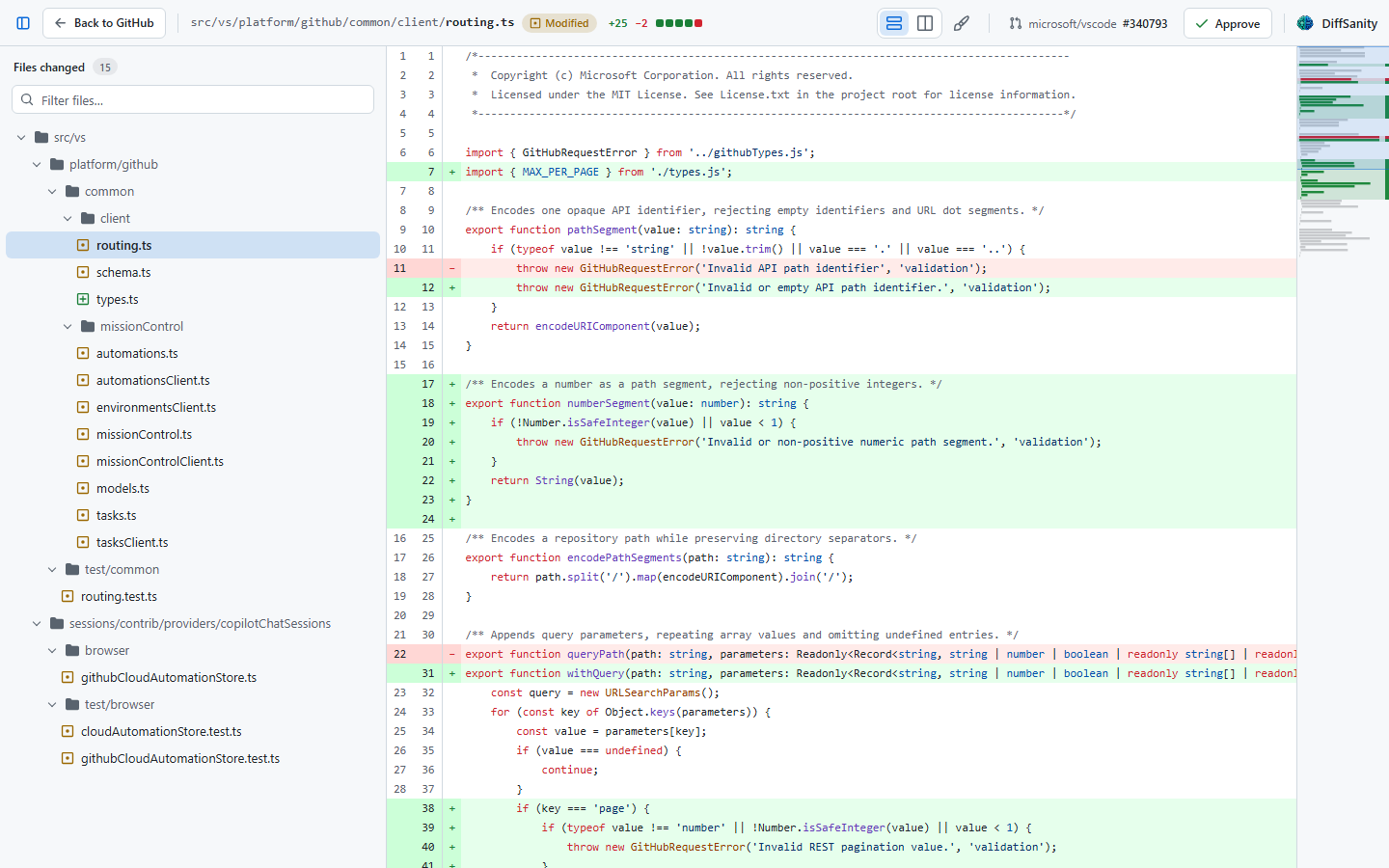Screen dimensions: 1389x868
Task: Open missionControlClient.ts file icon
Action: (x=83, y=462)
